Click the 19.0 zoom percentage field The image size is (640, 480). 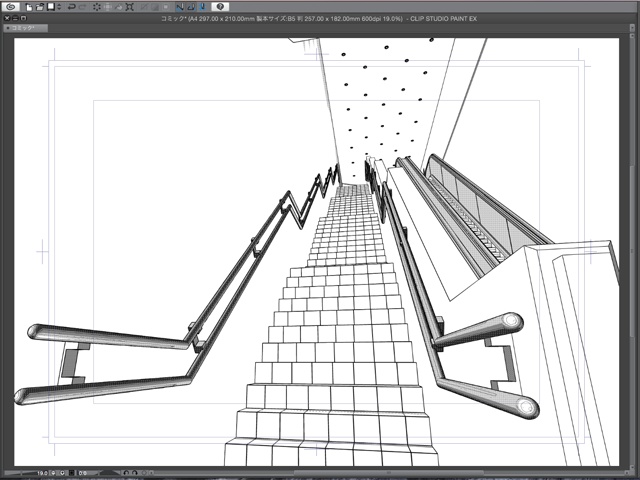(42, 473)
